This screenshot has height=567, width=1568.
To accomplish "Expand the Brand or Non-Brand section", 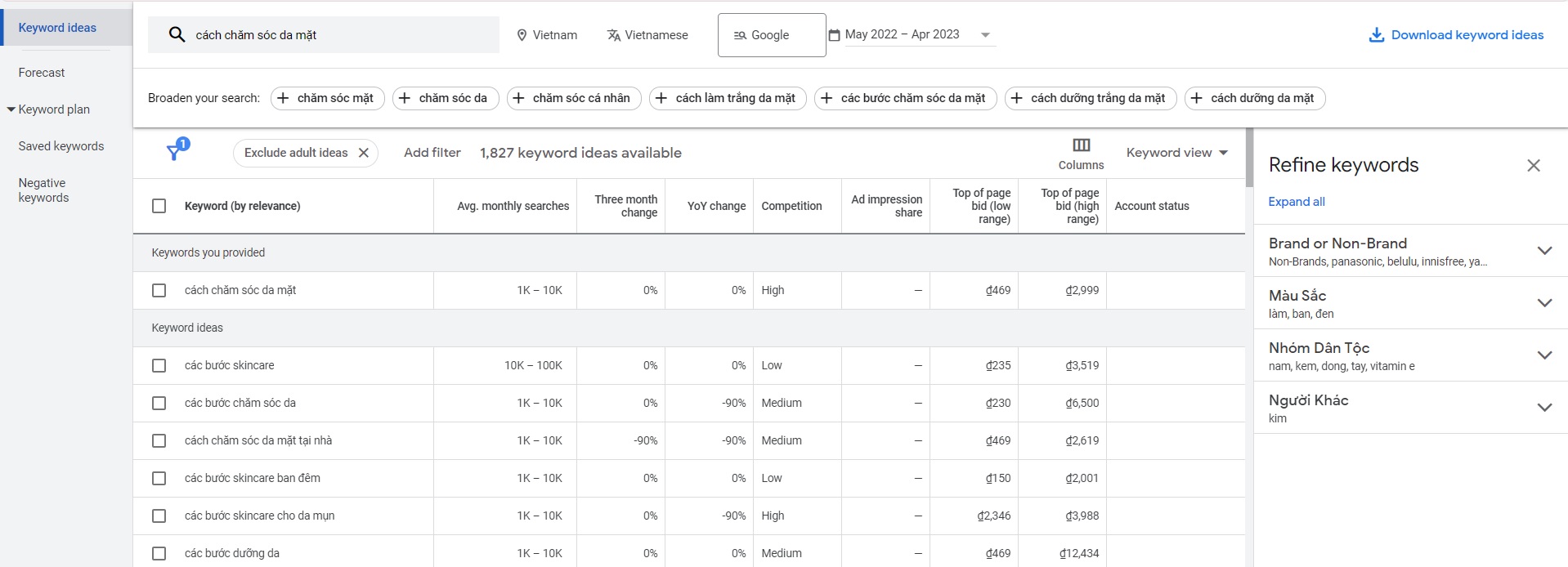I will [x=1543, y=251].
